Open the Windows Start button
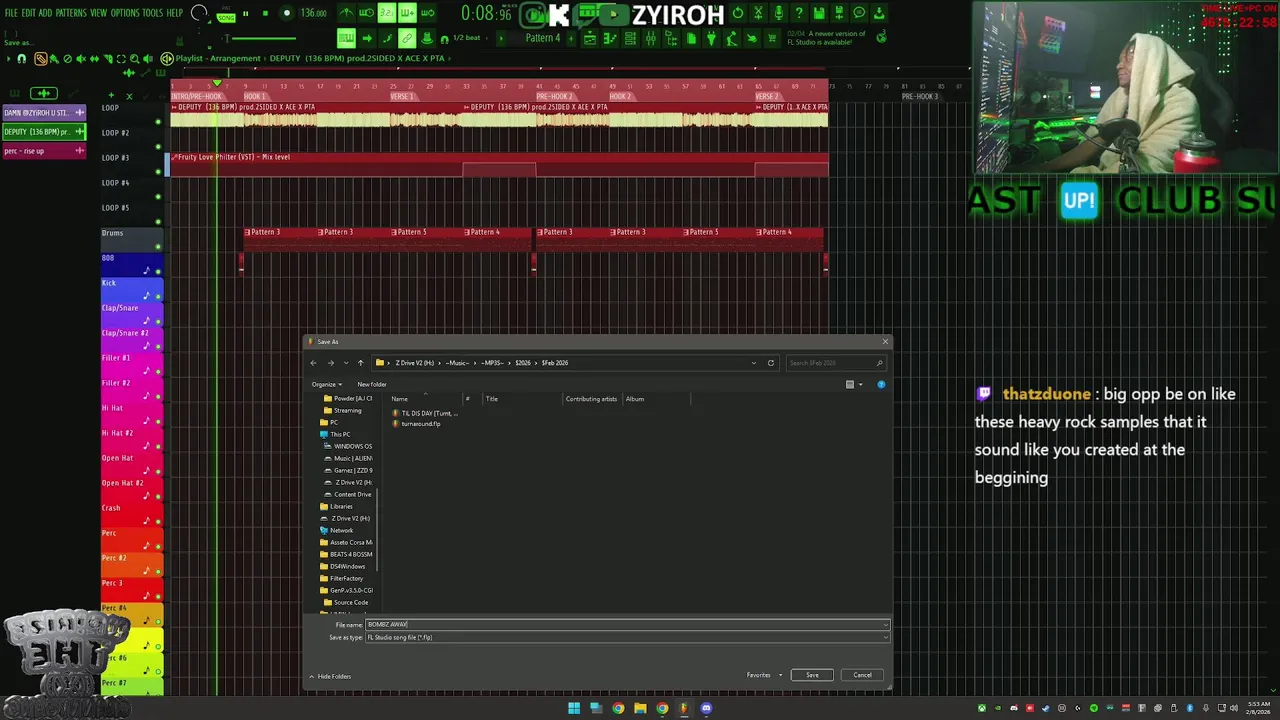 pos(574,708)
